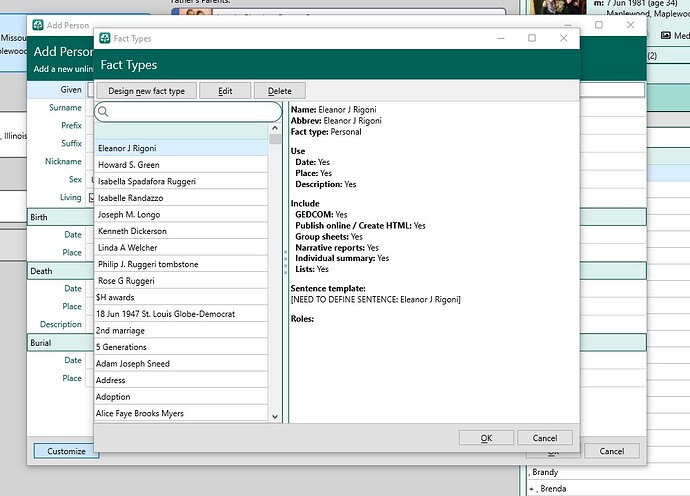The image size is (690, 496).
Task: Close the Fact Types dialog
Action: click(x=564, y=38)
